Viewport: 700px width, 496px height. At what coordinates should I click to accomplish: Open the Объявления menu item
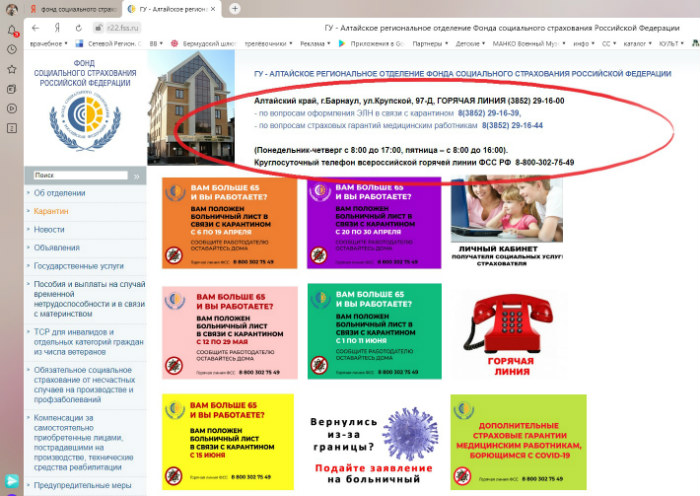click(57, 248)
